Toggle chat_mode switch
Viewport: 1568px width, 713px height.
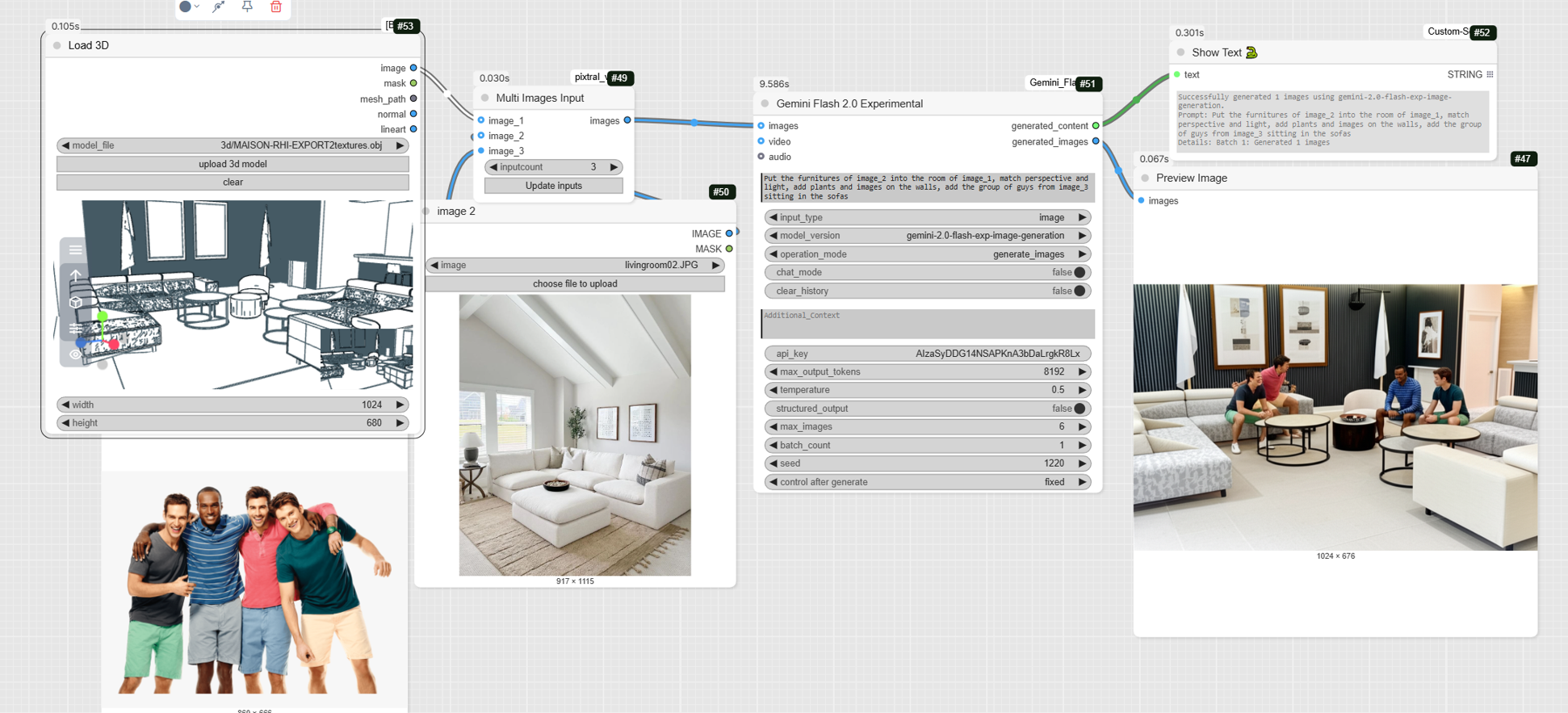click(1080, 273)
